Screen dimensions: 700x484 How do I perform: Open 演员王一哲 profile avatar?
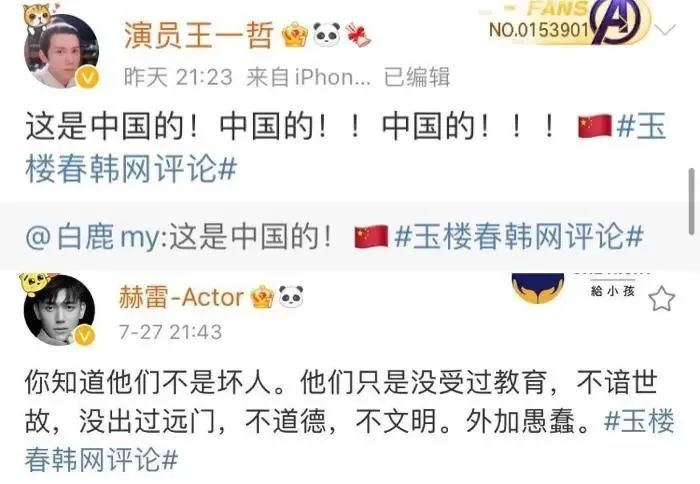tap(62, 51)
